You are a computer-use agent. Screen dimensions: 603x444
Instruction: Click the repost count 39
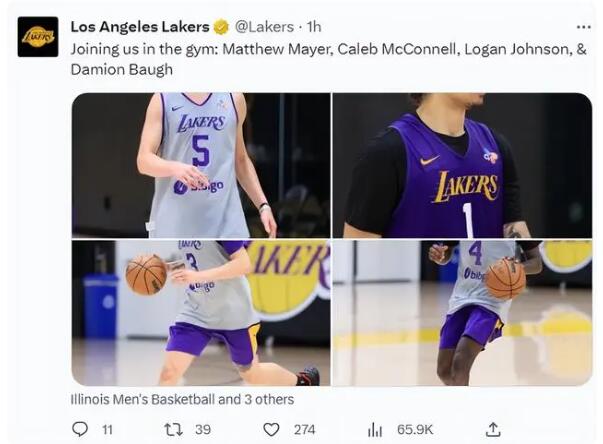coord(203,429)
